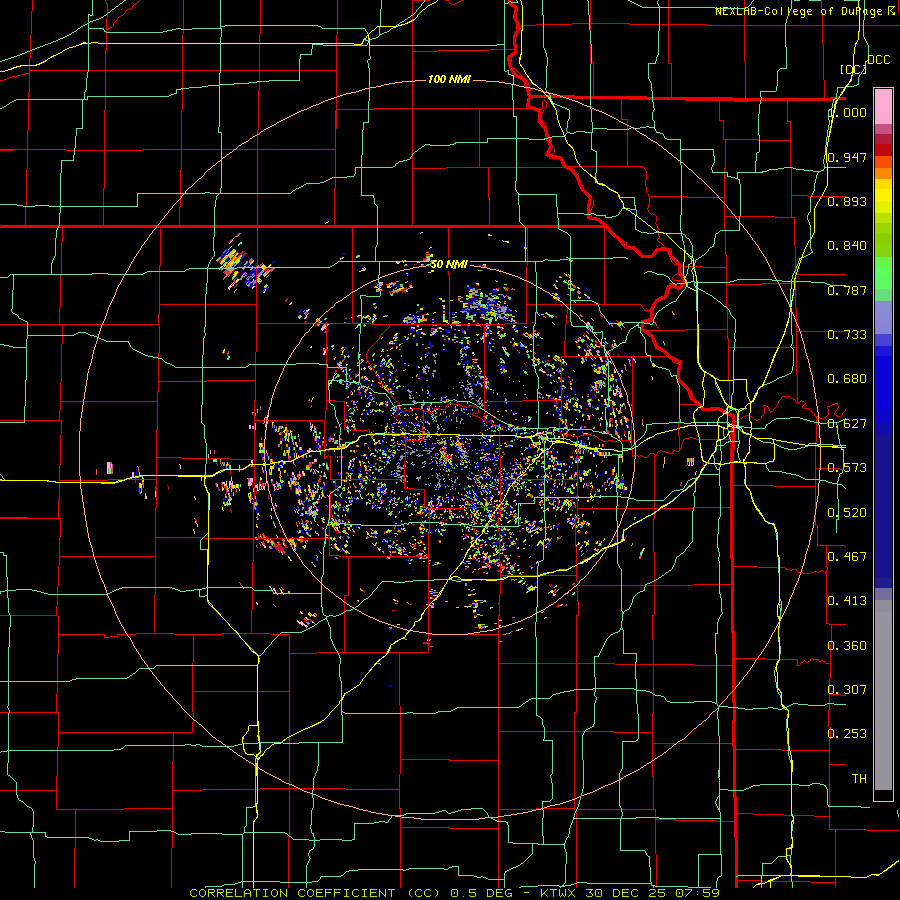Click the top scale value ending in .000
This screenshot has width=900, height=900.
pos(847,113)
